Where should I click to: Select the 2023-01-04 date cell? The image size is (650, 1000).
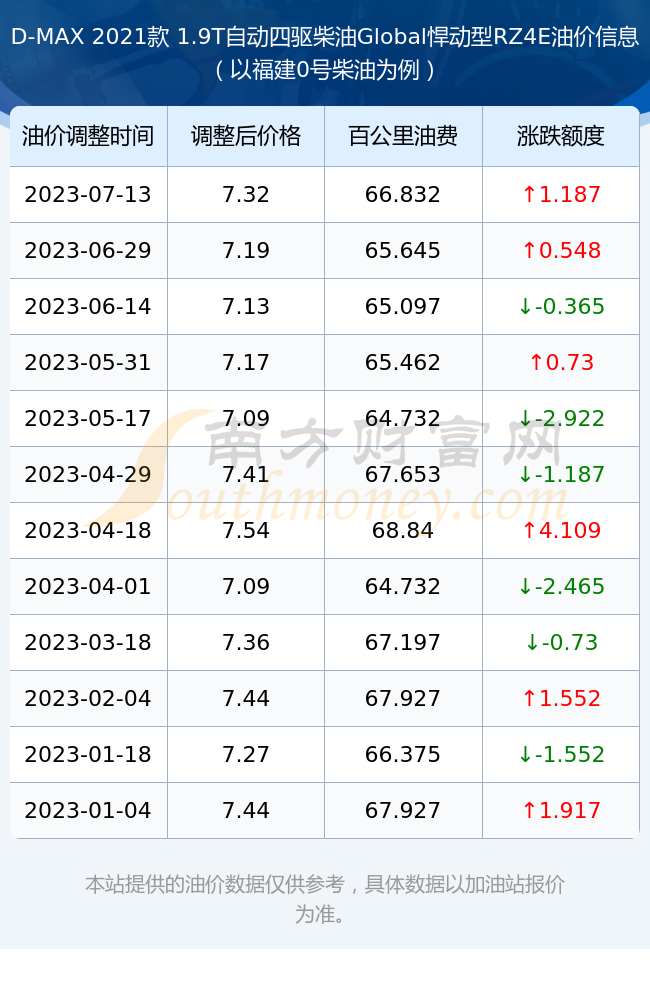tap(88, 811)
